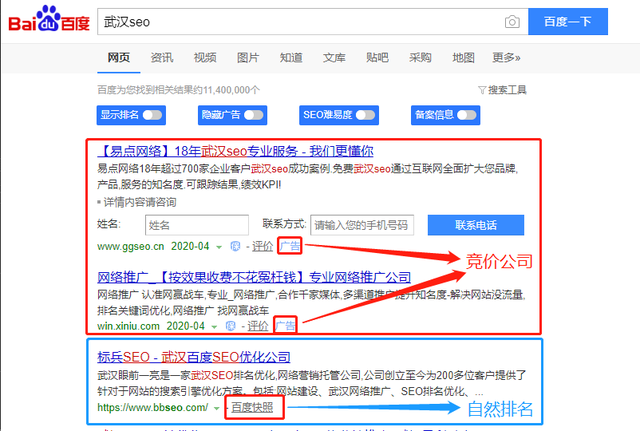Switch to the 资讯 tab
Screen dimensions: 640x431
pos(162,58)
